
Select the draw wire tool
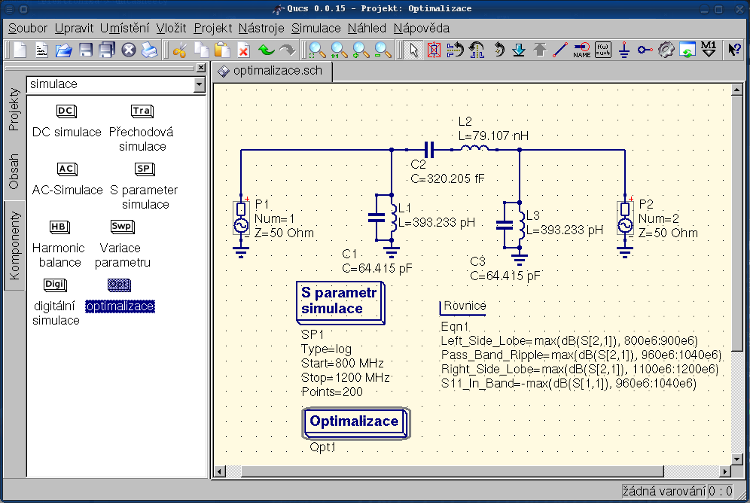pos(561,49)
